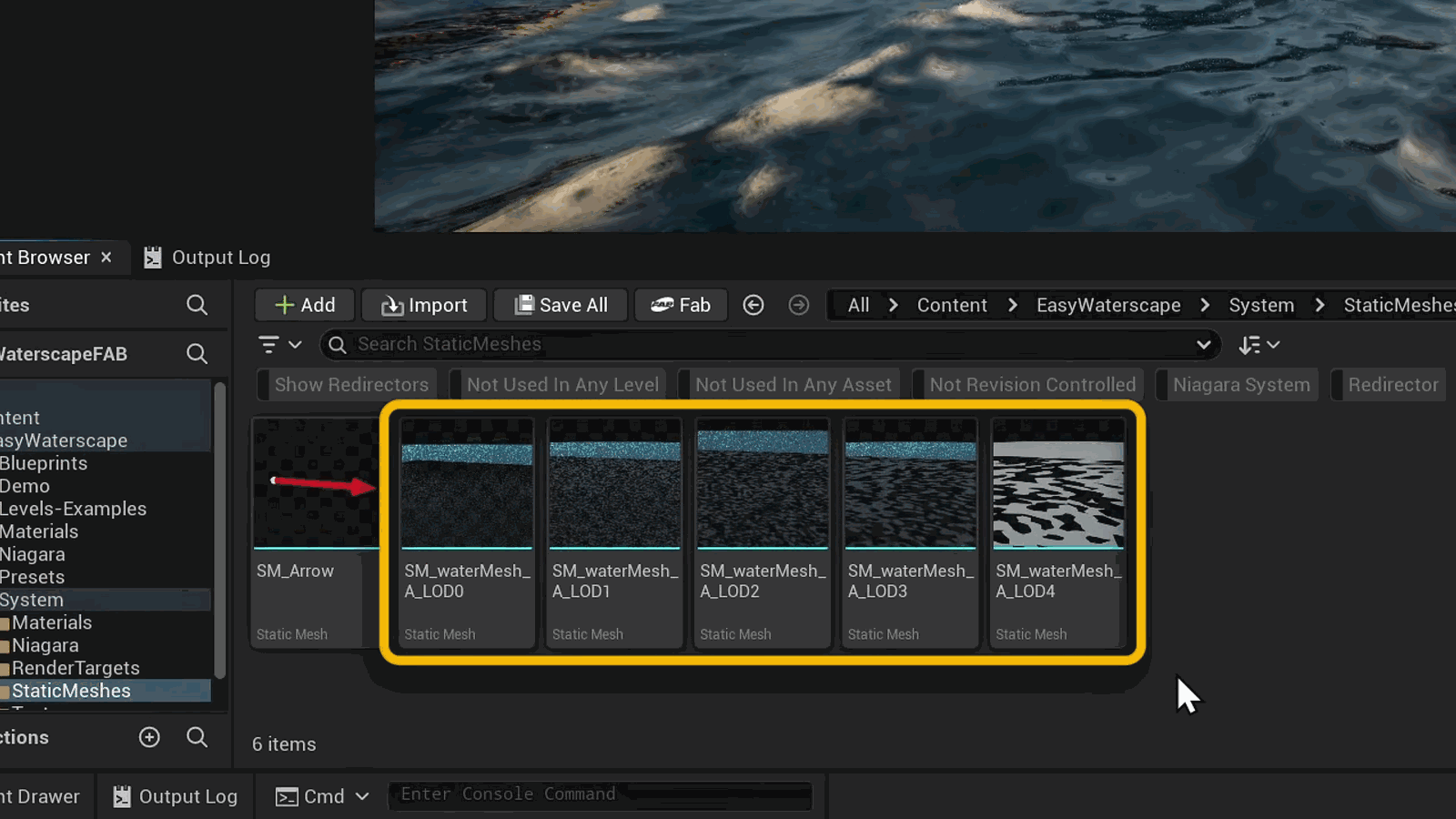Expand the arrow after Content breadcrumb

(x=1013, y=305)
